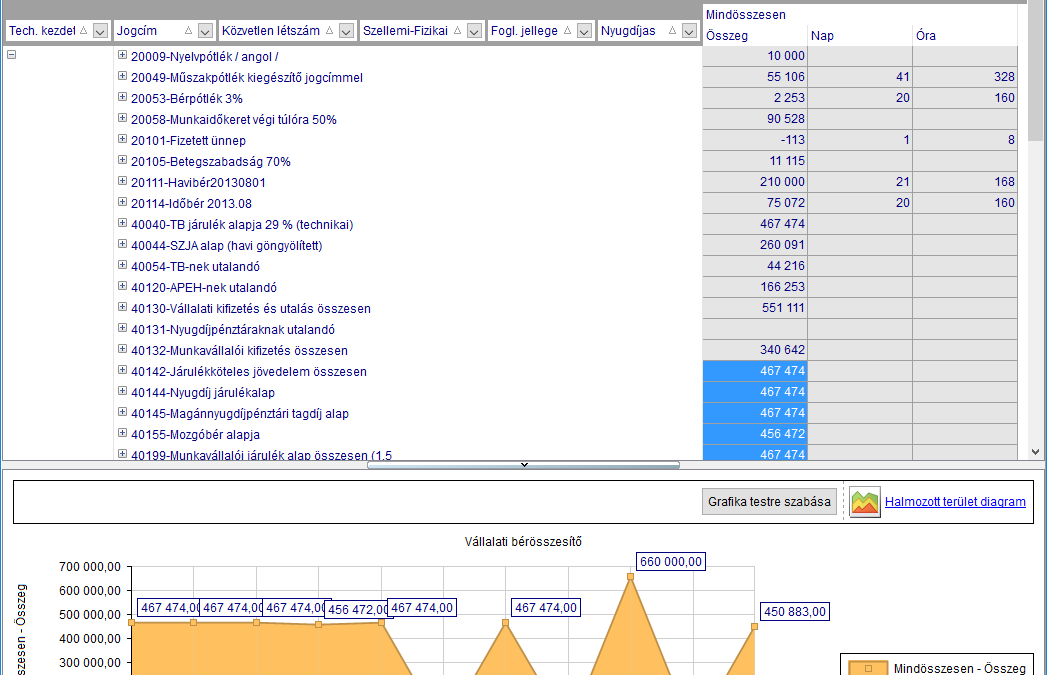This screenshot has width=1047, height=675.
Task: Sort Jogcím column via triangle icon
Action: coord(188,31)
